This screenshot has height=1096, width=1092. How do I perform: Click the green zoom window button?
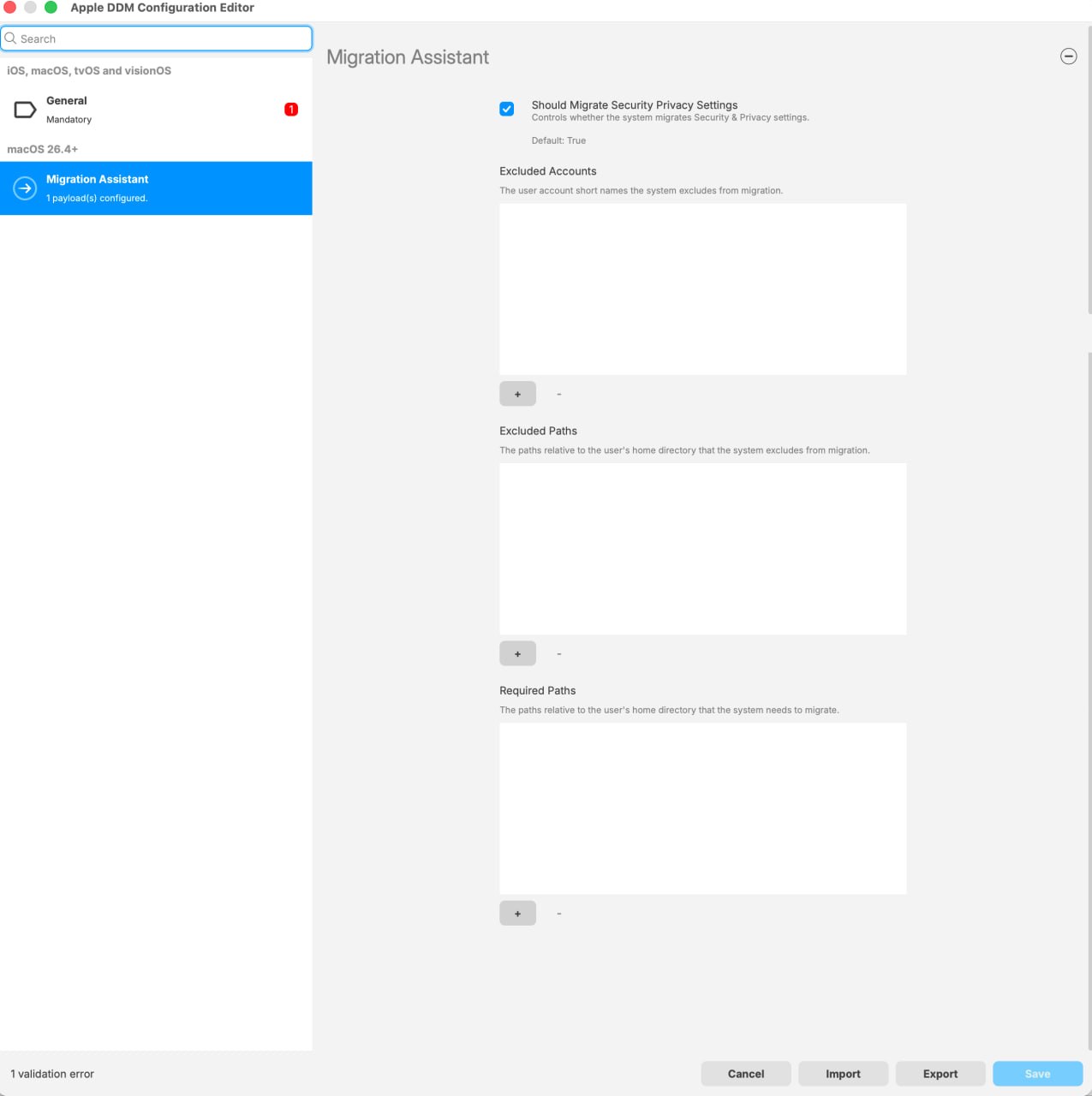51,8
